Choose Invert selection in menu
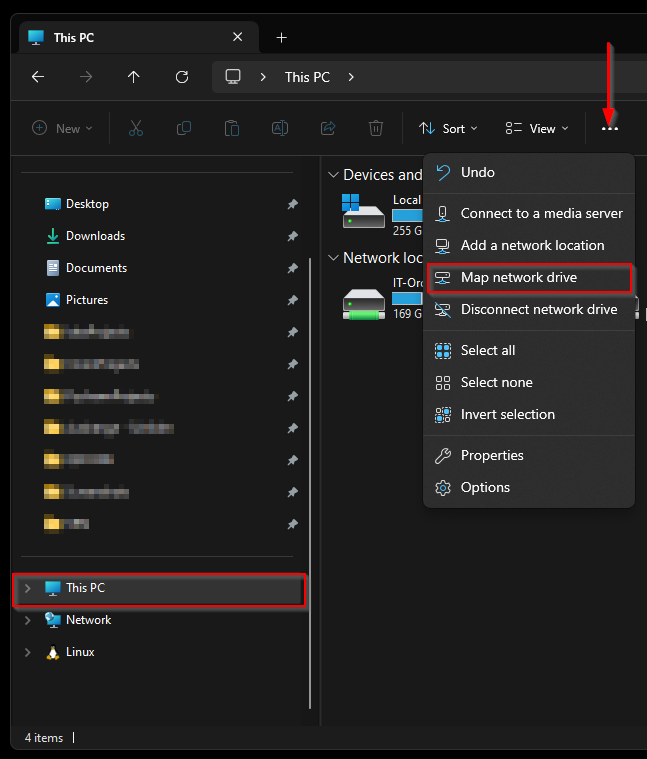 (x=528, y=414)
